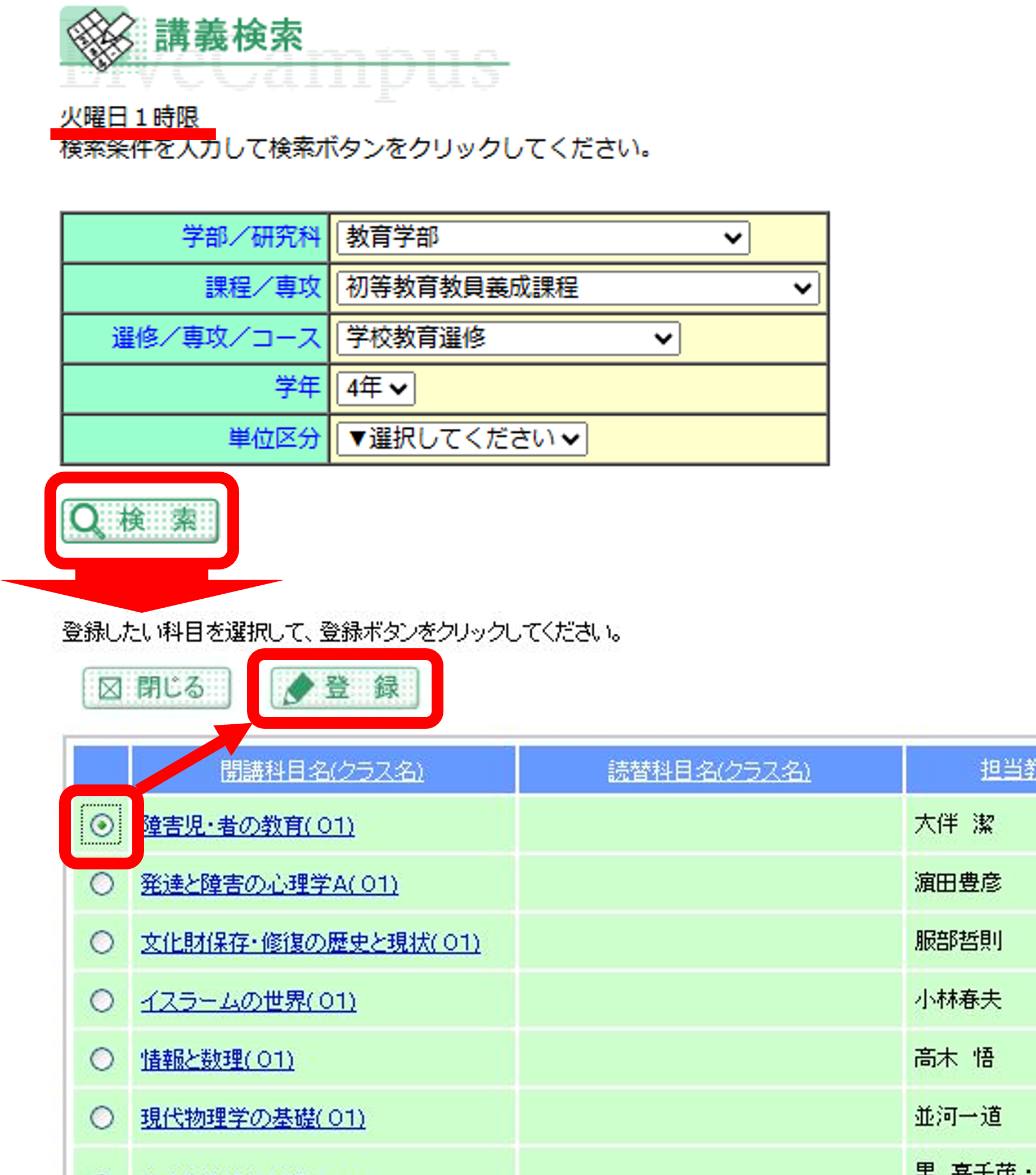1036x1175 pixels.
Task: Open the イスラームの世界(01) course link
Action: [248, 1001]
